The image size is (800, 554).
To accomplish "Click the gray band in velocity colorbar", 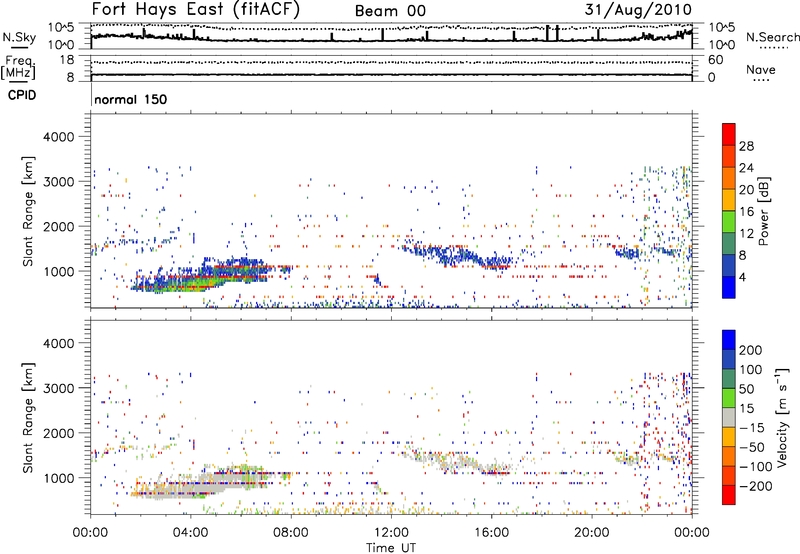I will [729, 417].
